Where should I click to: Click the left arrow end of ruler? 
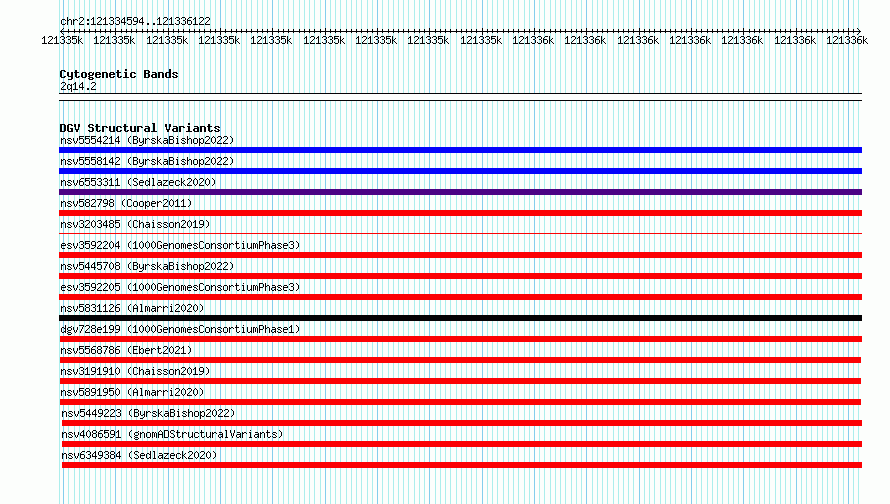tap(62, 31)
